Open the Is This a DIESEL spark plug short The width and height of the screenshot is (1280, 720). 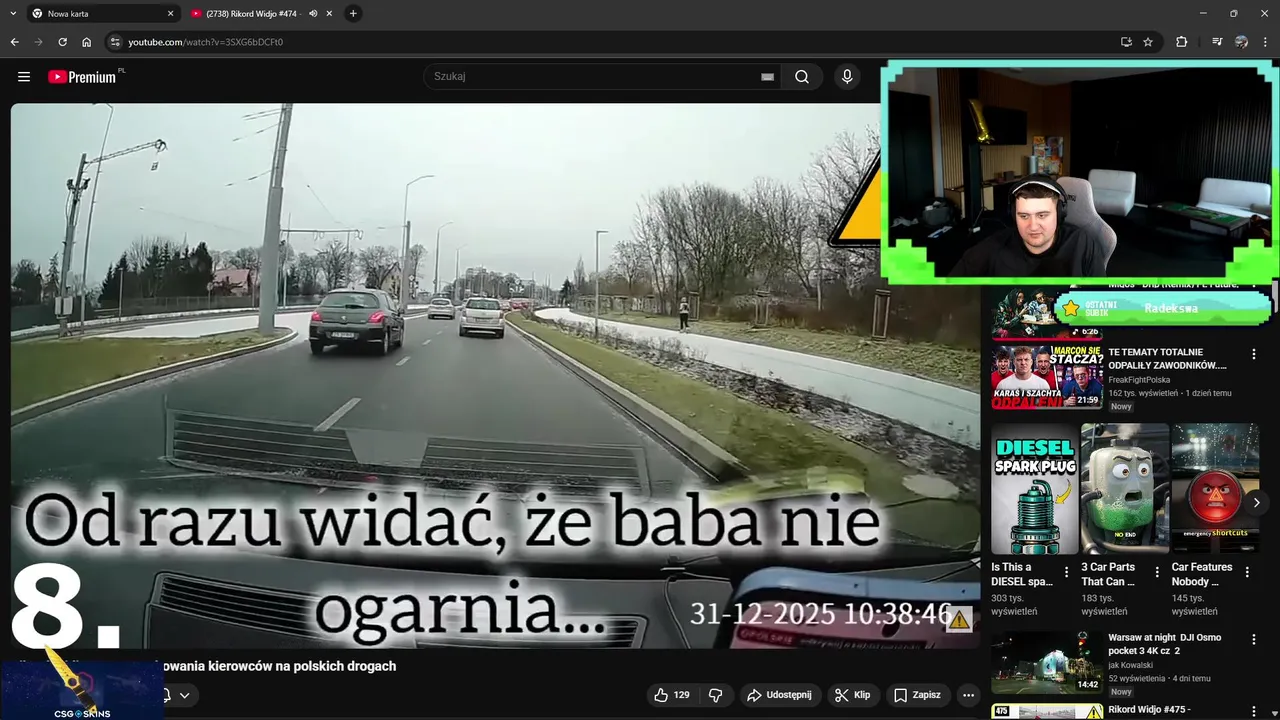1035,489
